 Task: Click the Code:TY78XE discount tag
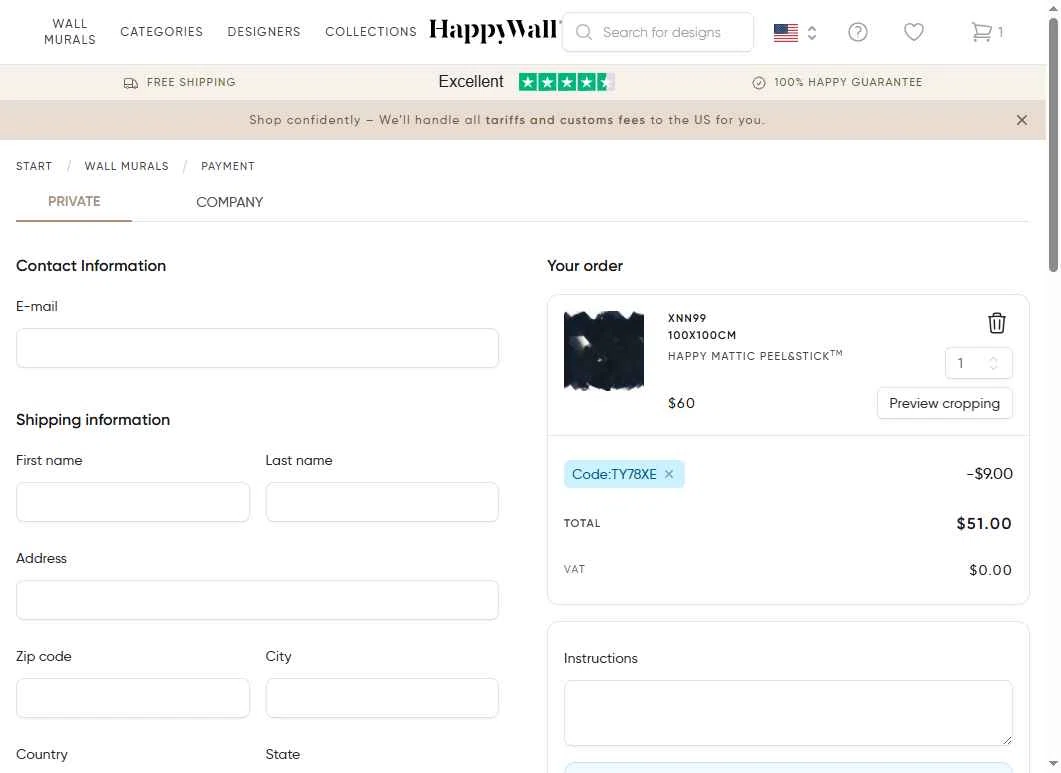624,474
